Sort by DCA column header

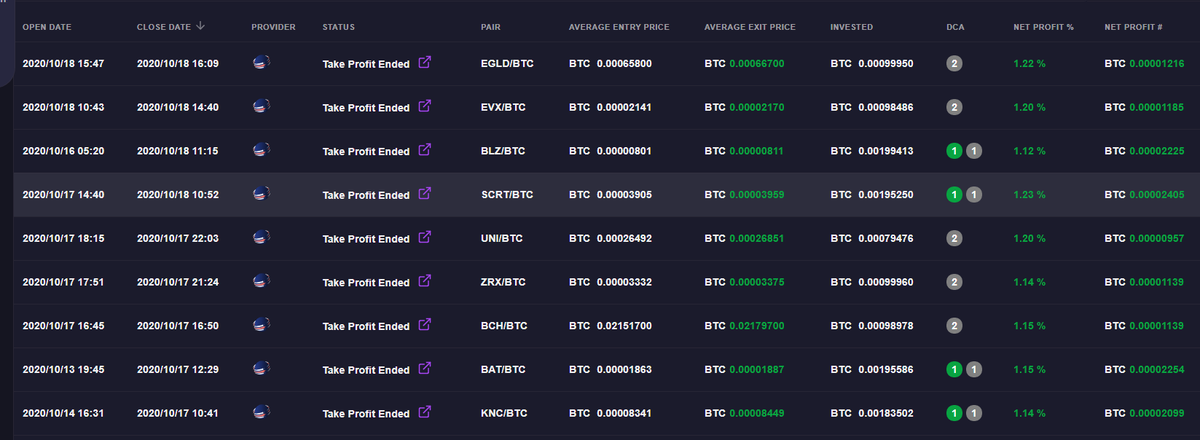[955, 26]
